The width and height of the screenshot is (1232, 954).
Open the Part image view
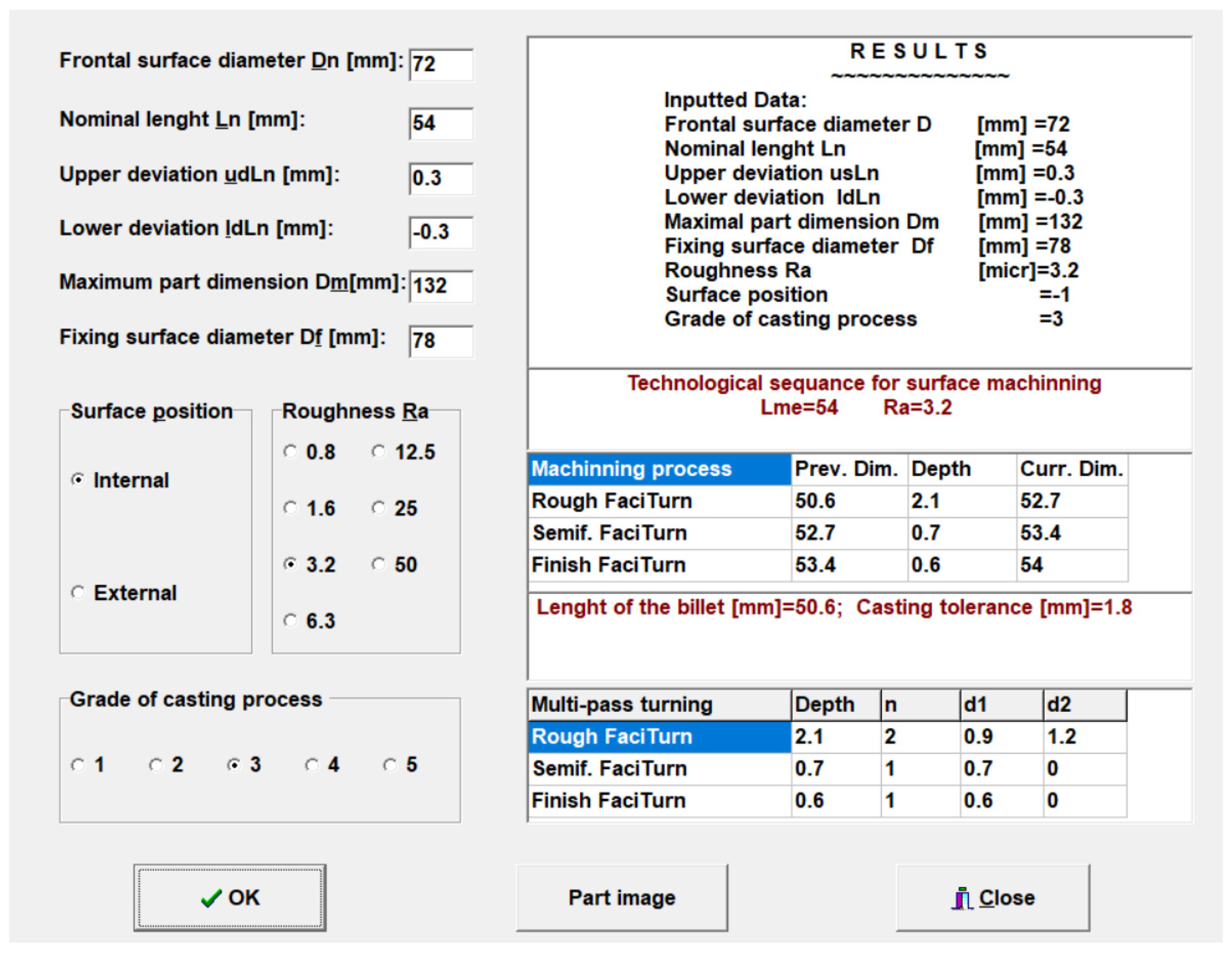(621, 897)
